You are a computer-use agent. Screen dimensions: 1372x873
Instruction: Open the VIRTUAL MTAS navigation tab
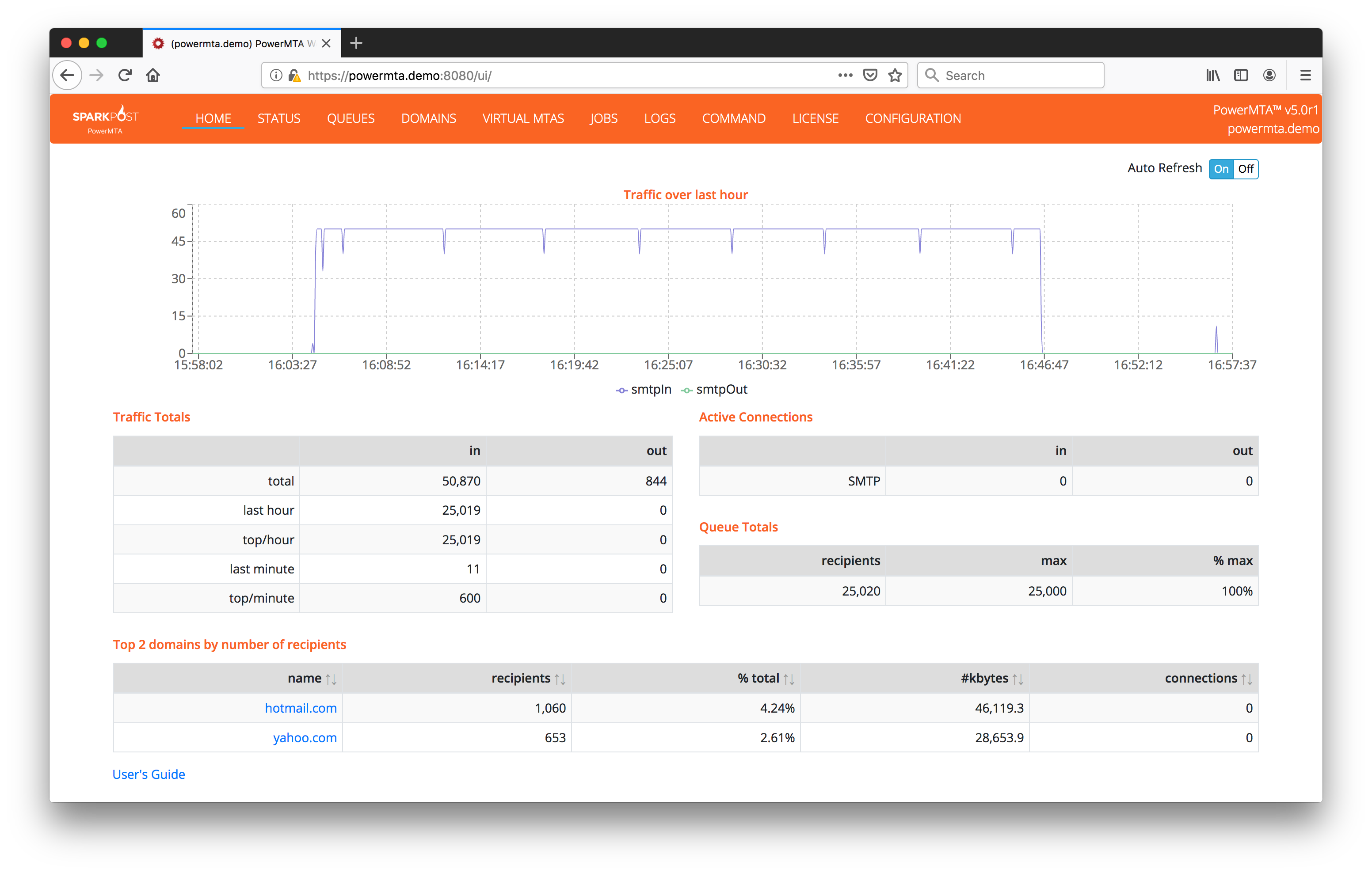coord(522,118)
